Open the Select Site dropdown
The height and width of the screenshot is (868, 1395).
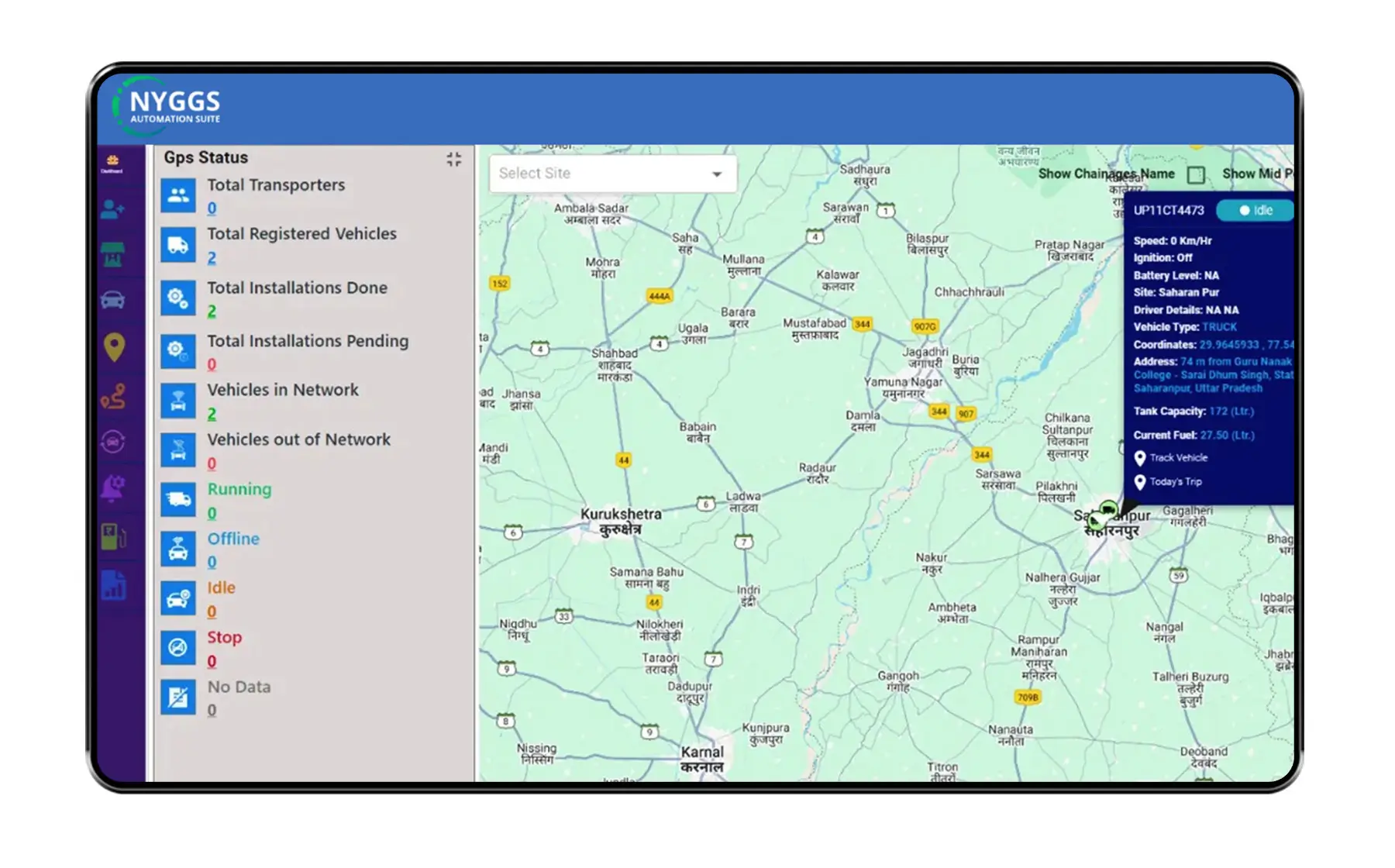click(611, 173)
